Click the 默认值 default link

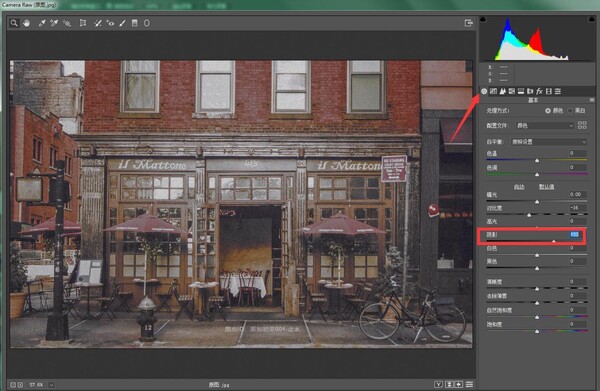coord(546,187)
